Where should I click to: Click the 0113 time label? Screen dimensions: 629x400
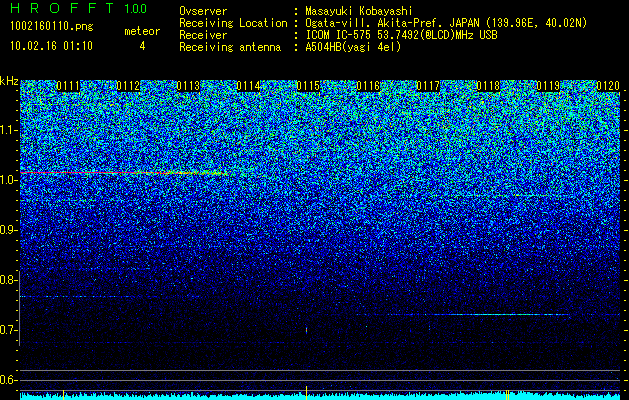pyautogui.click(x=188, y=86)
